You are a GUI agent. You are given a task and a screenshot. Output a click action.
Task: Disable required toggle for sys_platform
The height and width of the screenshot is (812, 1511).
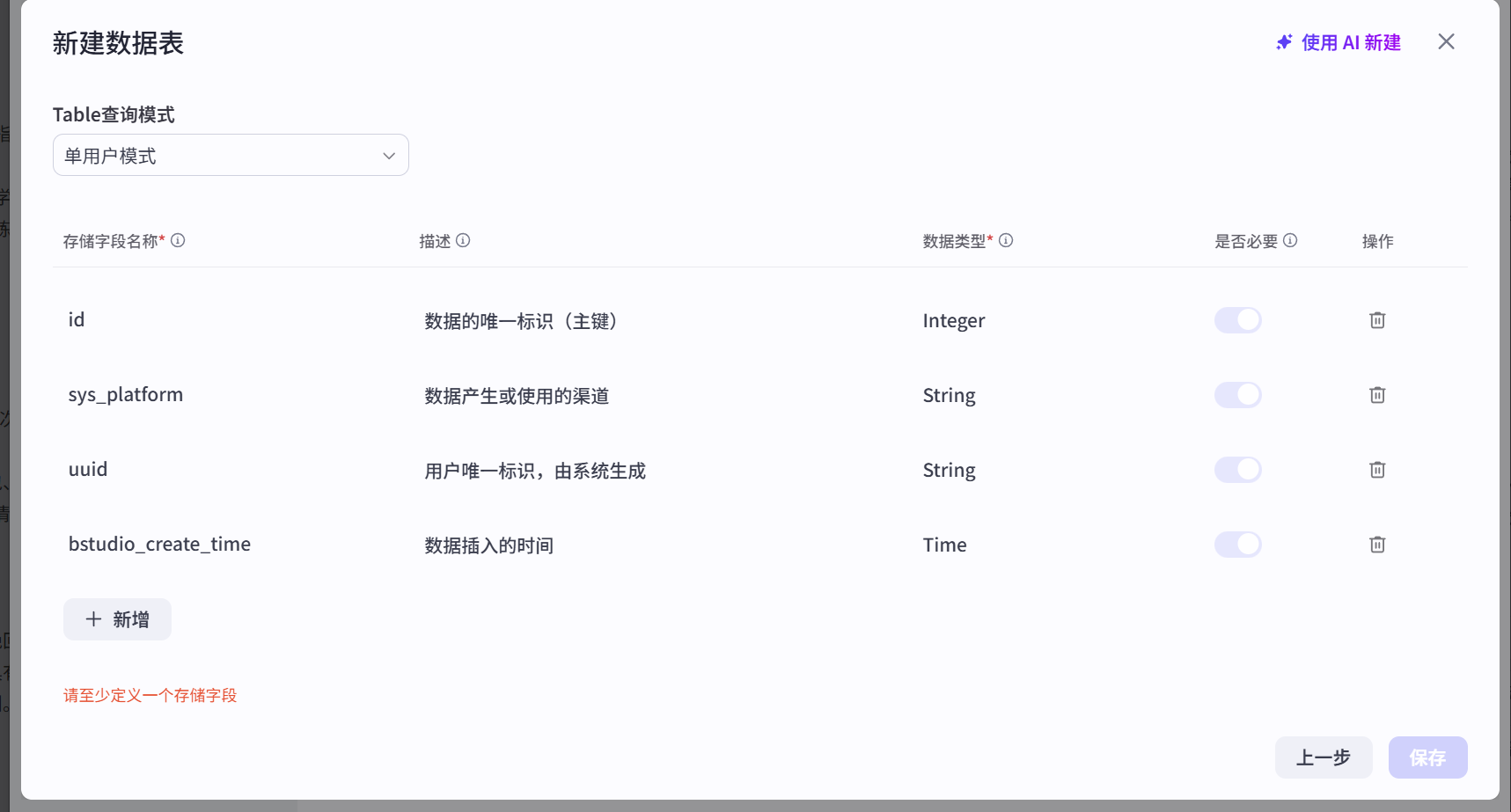pos(1237,395)
